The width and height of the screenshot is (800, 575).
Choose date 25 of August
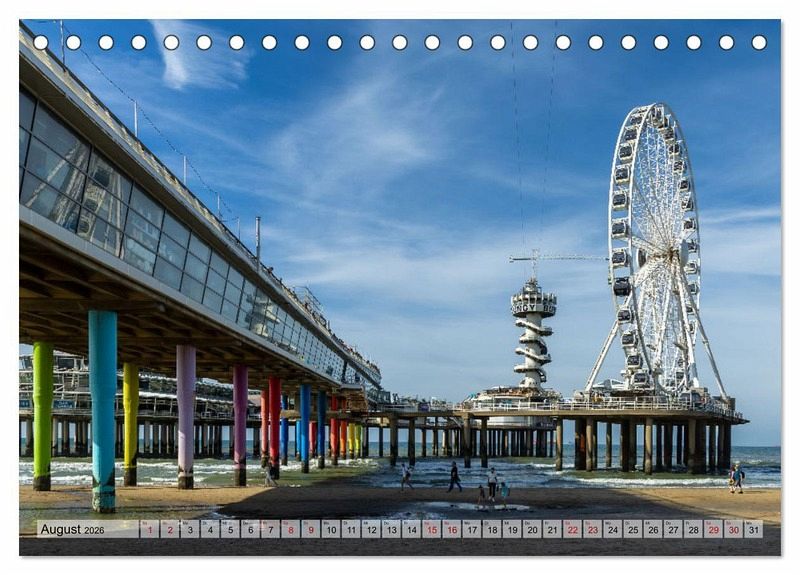pyautogui.click(x=633, y=529)
